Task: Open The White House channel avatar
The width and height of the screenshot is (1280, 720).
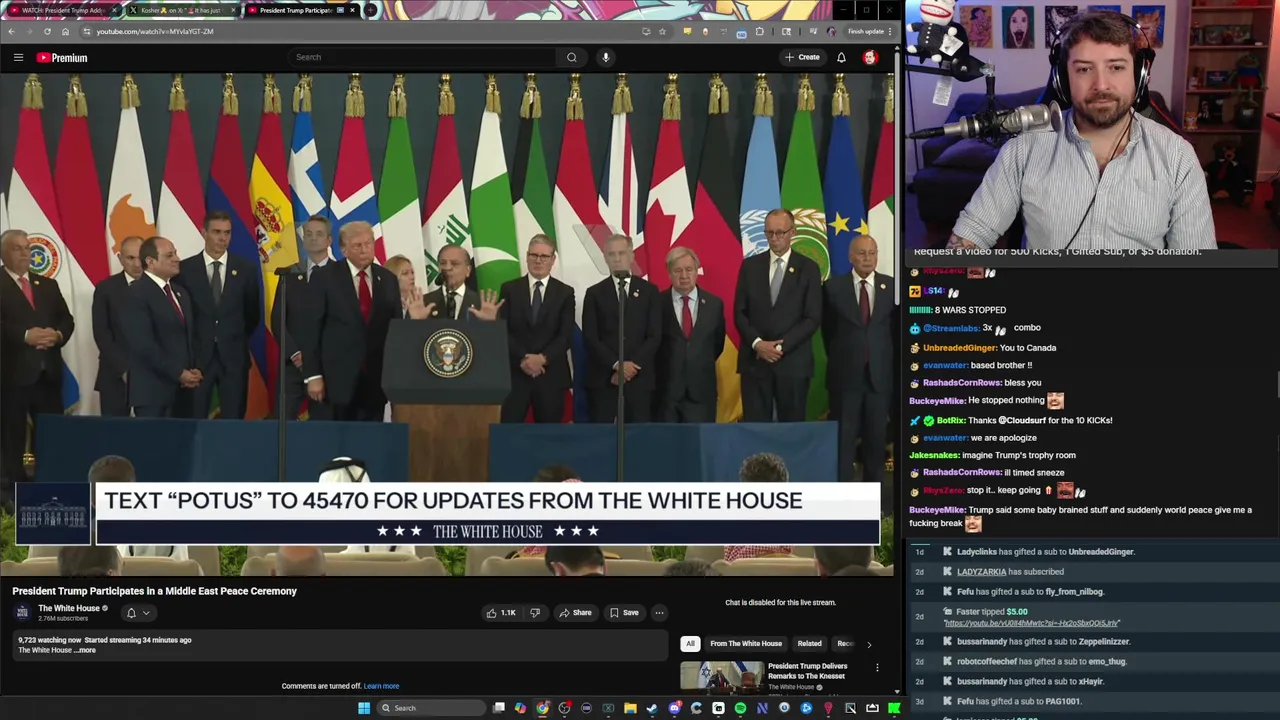Action: tap(23, 612)
